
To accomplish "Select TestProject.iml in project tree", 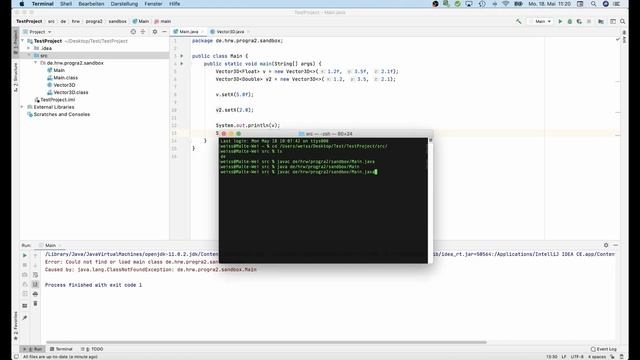I will pyautogui.click(x=57, y=100).
